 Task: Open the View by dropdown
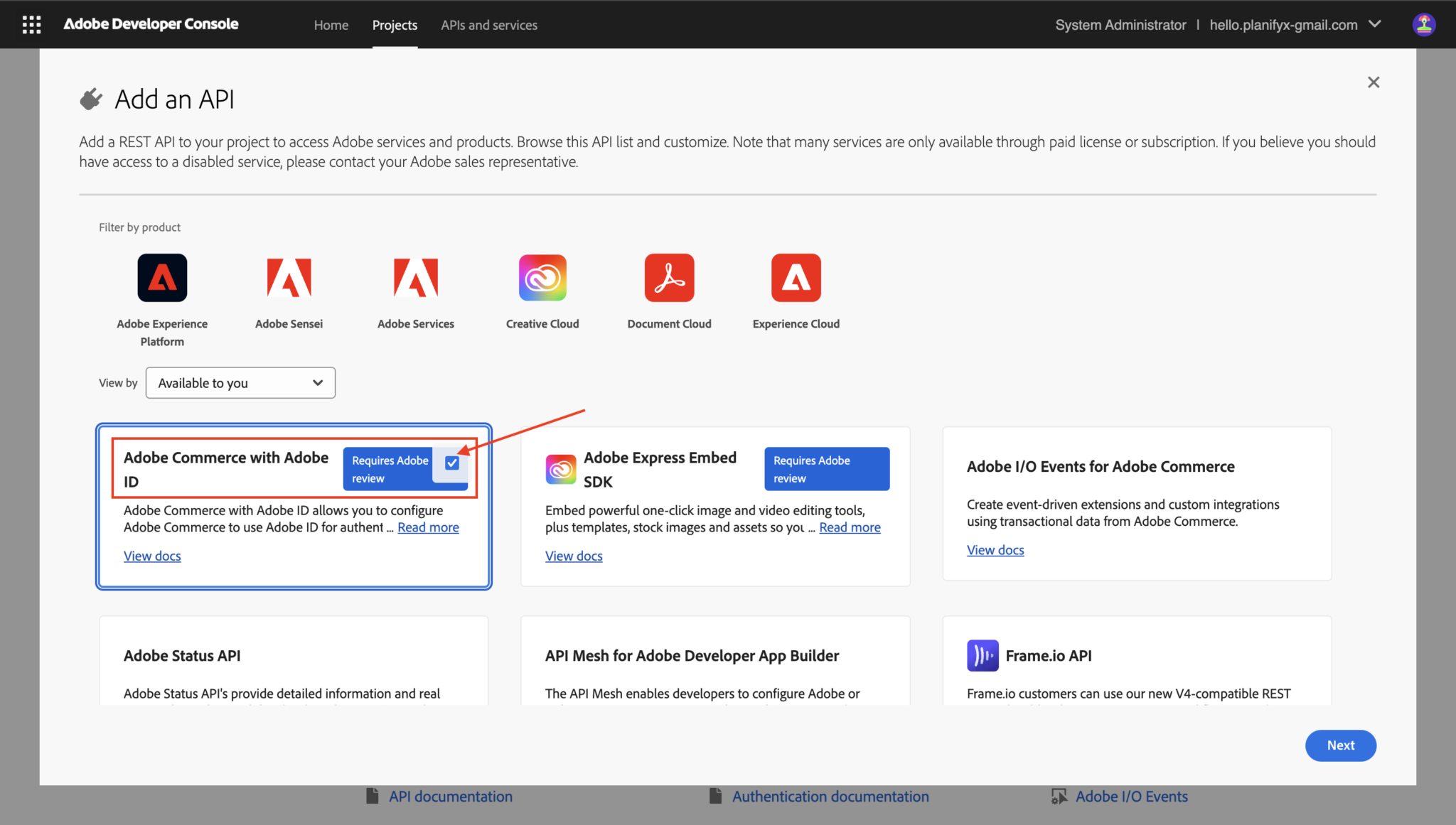click(240, 383)
